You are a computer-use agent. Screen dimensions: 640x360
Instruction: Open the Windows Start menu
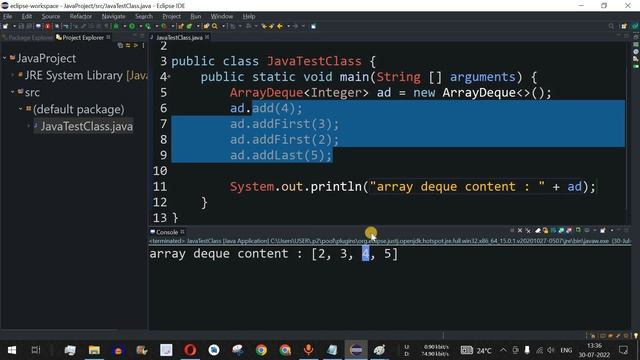pyautogui.click(x=12, y=350)
